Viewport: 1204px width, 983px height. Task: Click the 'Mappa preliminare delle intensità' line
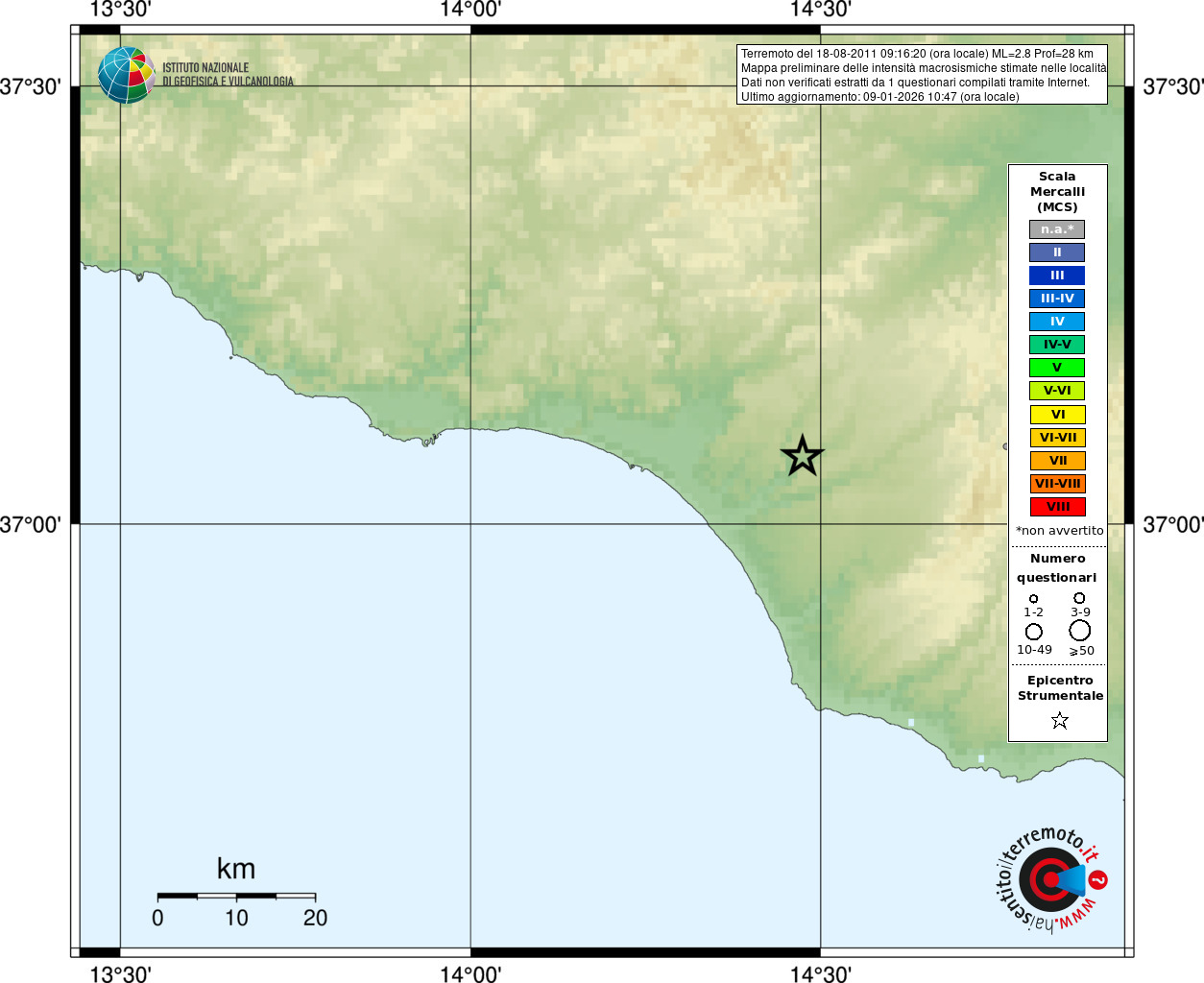[924, 68]
